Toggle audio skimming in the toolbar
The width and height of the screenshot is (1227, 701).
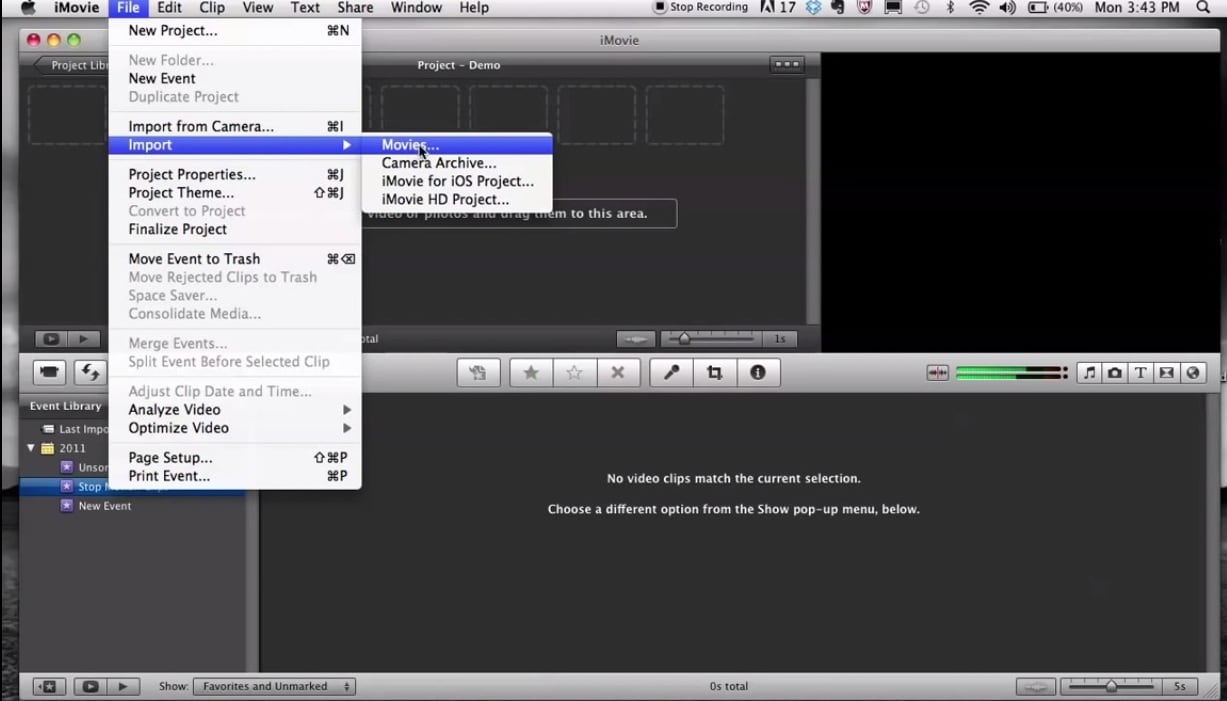pos(938,372)
